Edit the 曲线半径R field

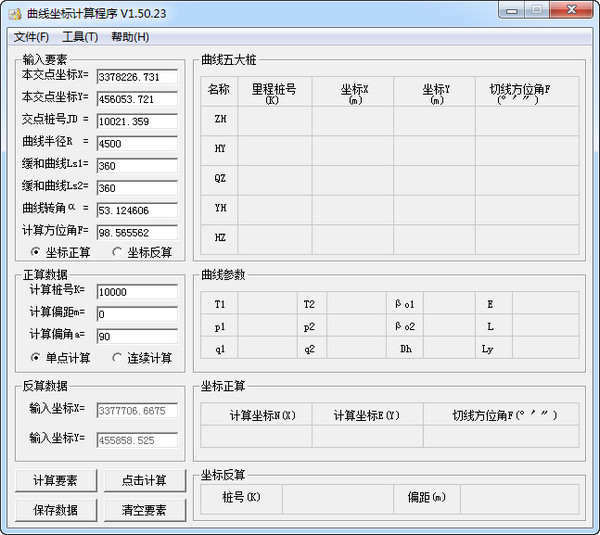(x=136, y=143)
